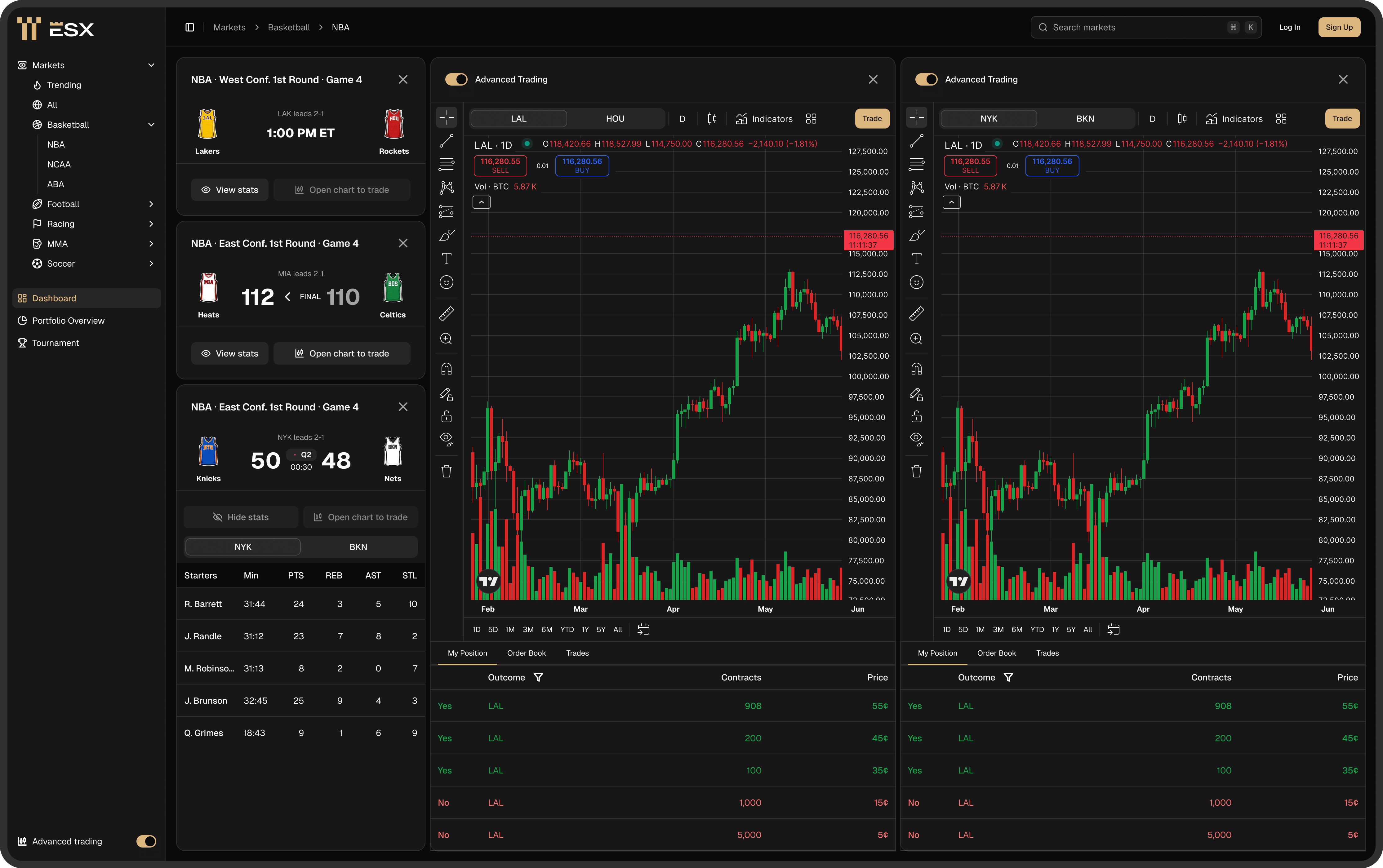The height and width of the screenshot is (868, 1383).
Task: Collapse the Markets sidebar section
Action: pyautogui.click(x=151, y=65)
